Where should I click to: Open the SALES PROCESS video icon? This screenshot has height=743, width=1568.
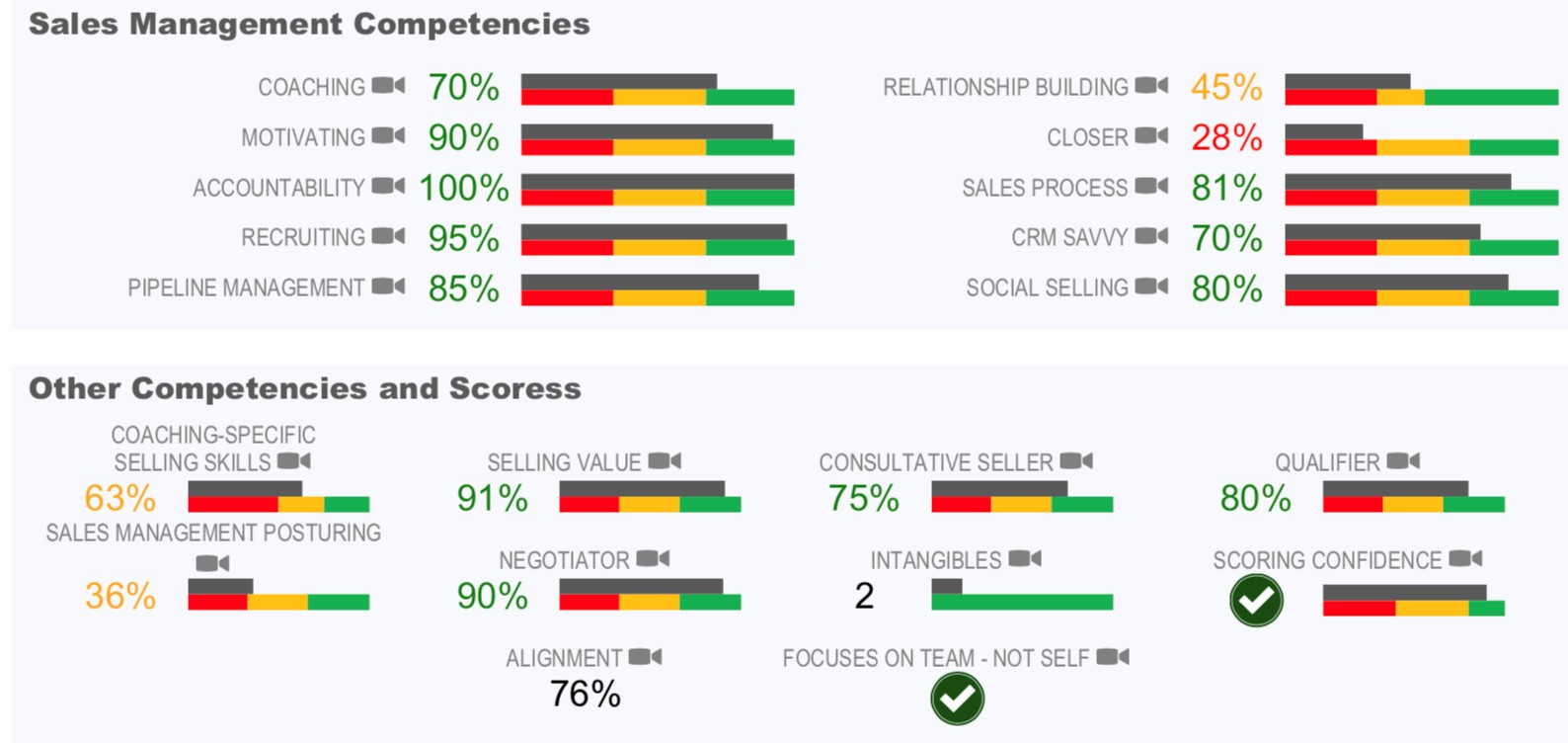(x=1151, y=186)
